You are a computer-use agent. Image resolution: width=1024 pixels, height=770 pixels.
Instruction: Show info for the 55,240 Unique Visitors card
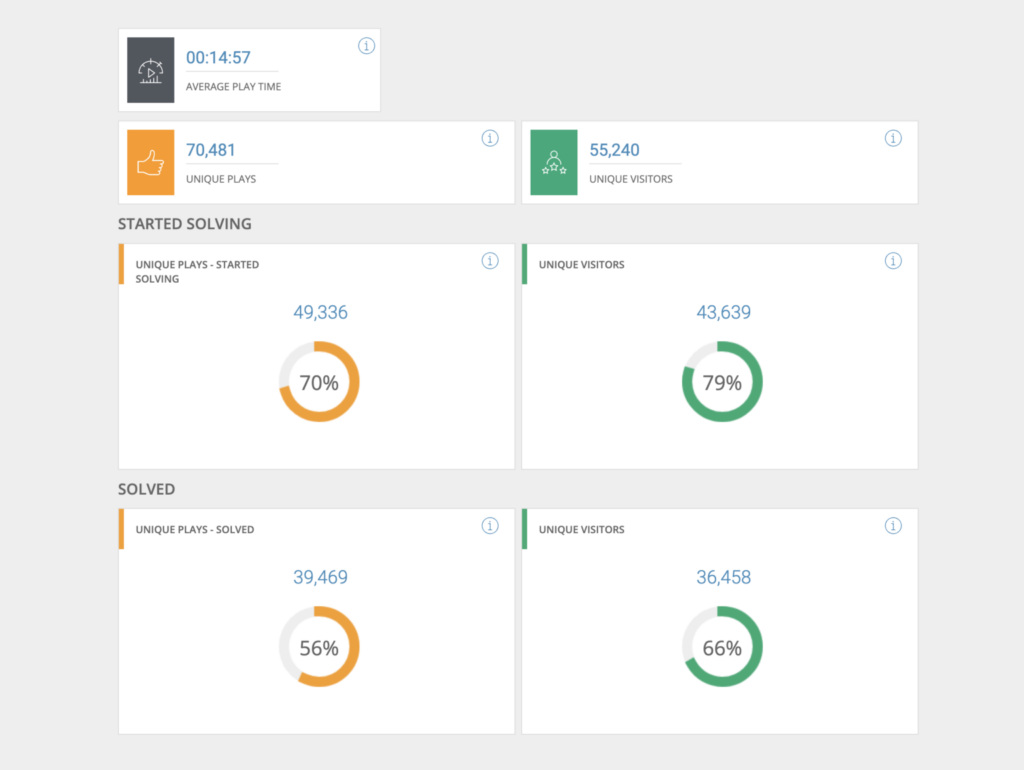pos(893,139)
